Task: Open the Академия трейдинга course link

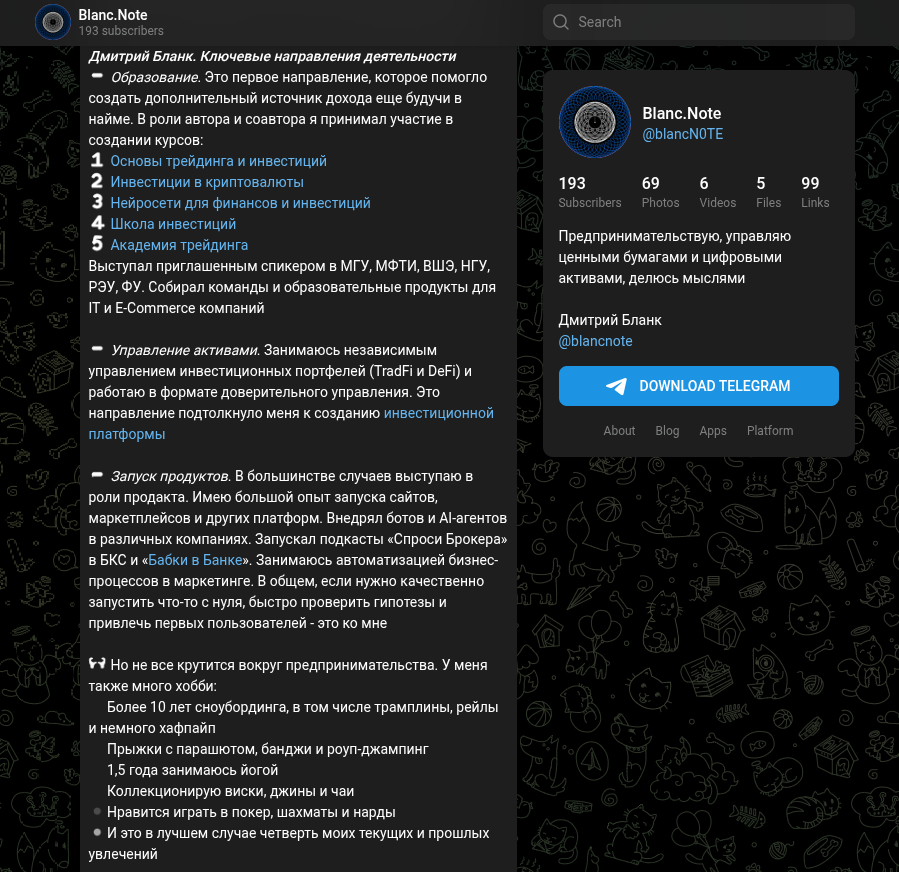Action: coord(179,245)
